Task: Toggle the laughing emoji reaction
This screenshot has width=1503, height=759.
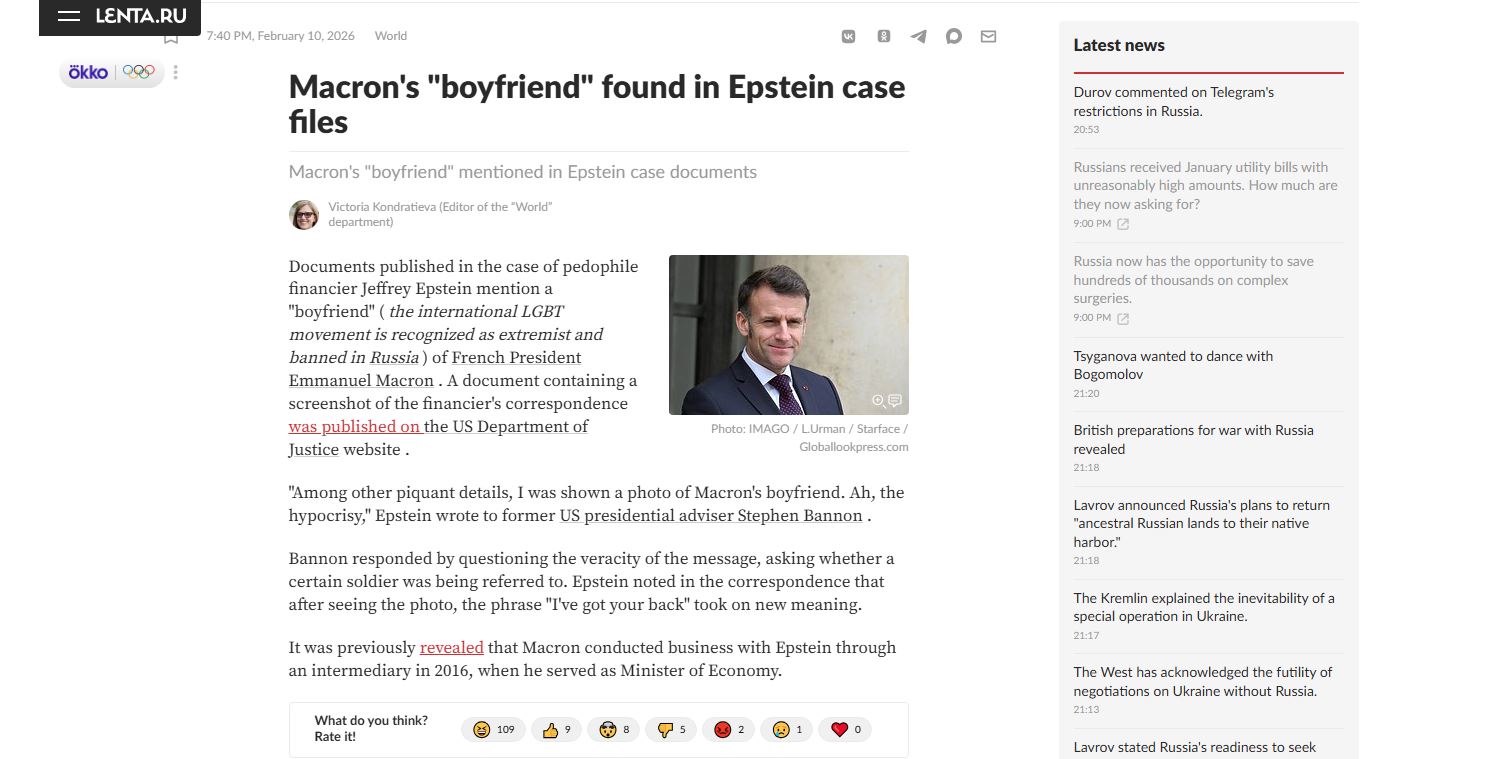Action: (496, 730)
